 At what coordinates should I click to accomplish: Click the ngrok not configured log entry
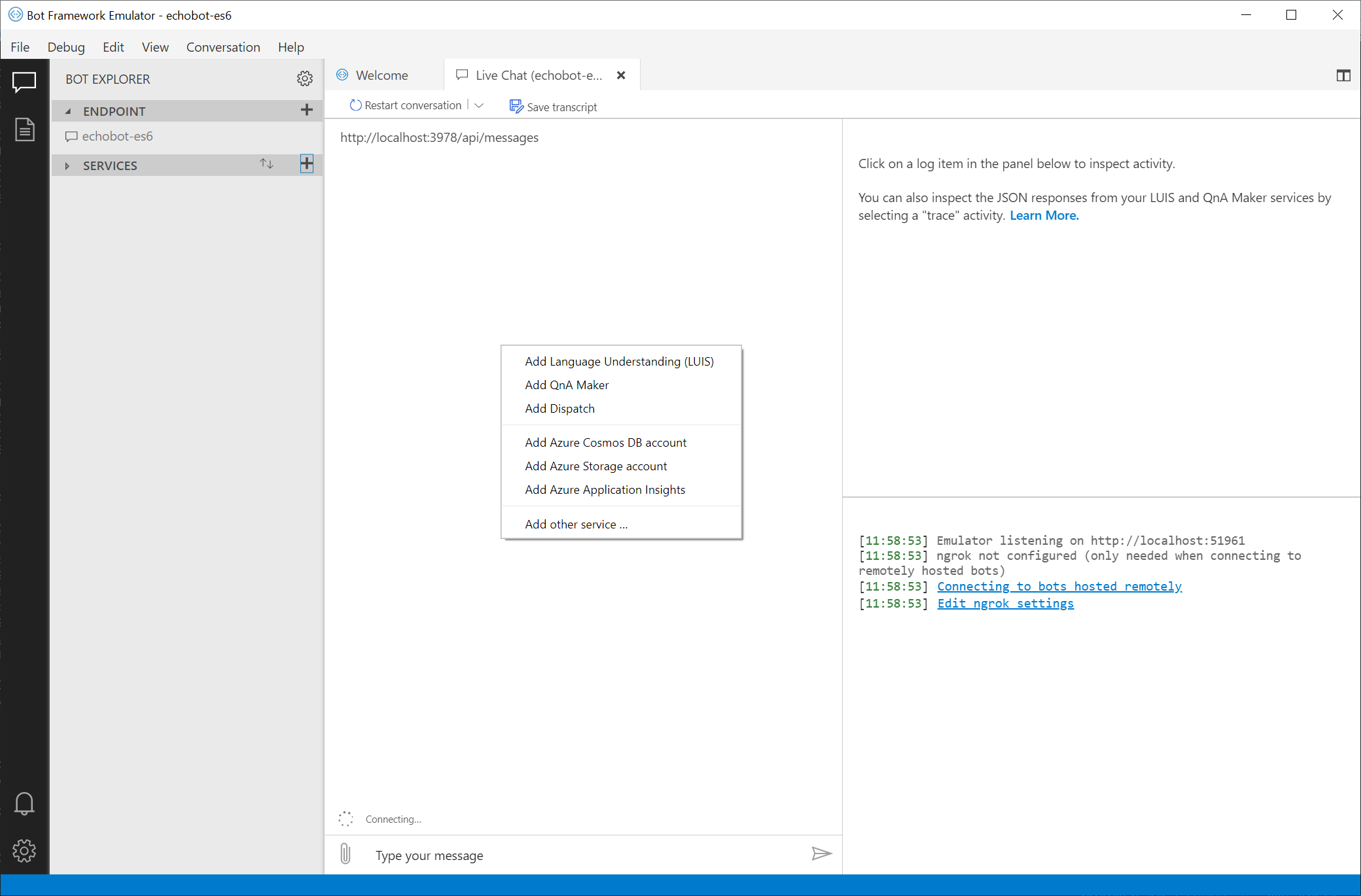[x=1080, y=563]
